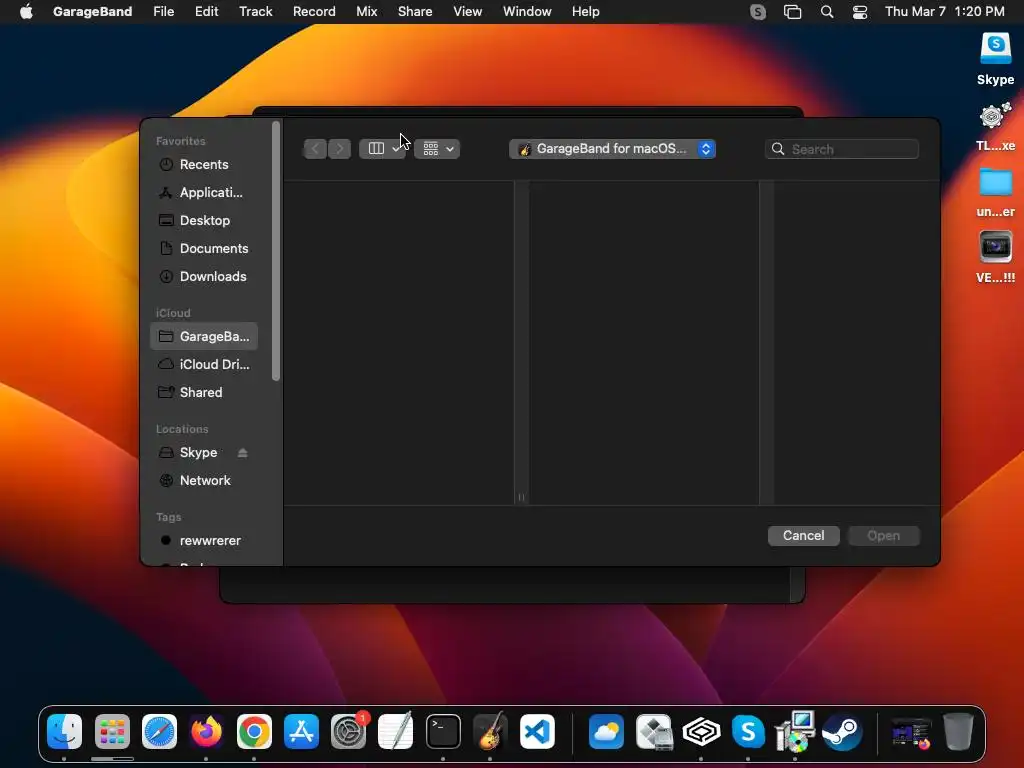Open Launchpad from the Dock
1024x768 pixels.
(x=112, y=731)
